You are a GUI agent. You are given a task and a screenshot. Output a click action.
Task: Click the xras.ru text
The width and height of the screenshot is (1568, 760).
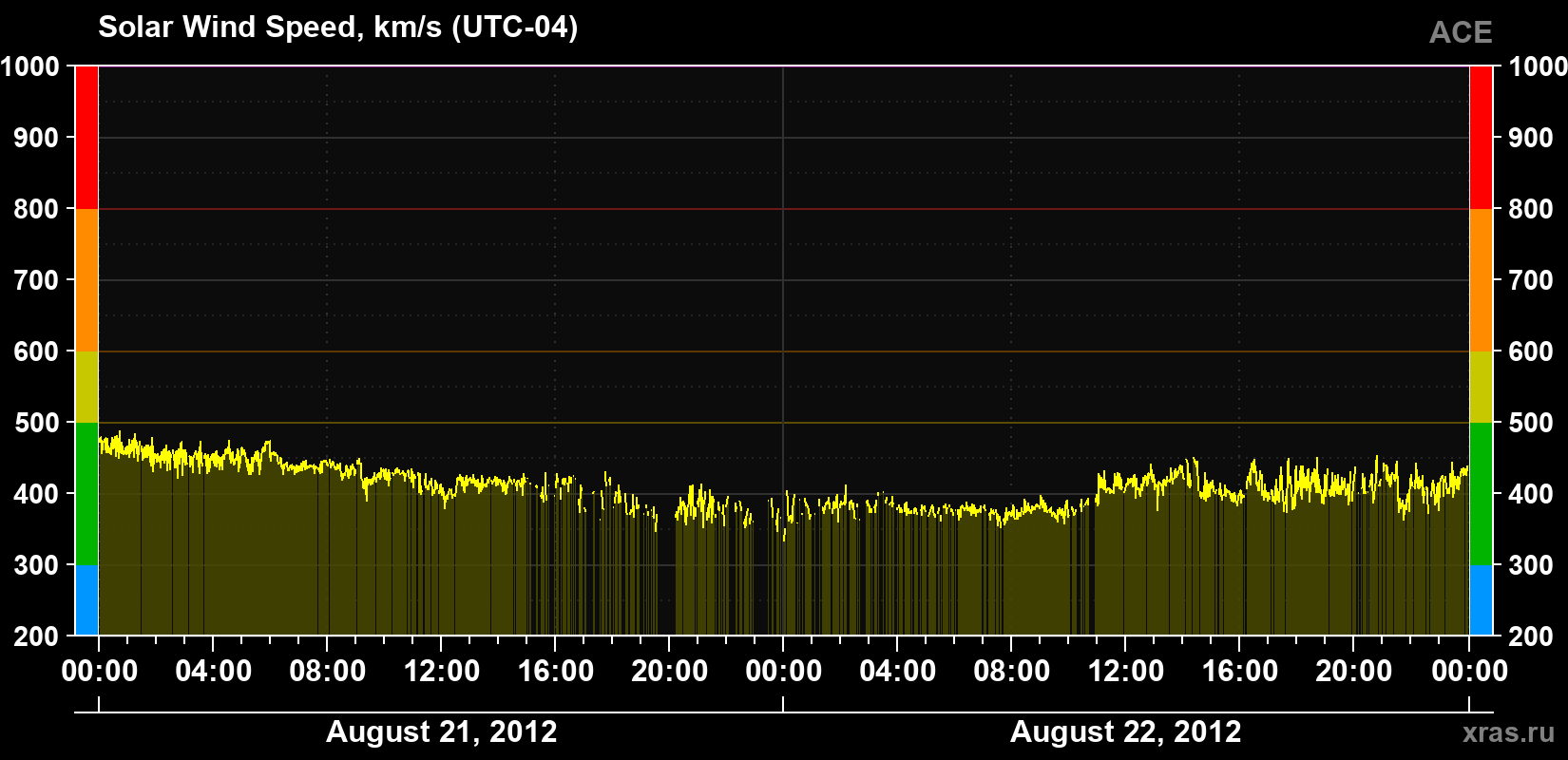(1509, 732)
